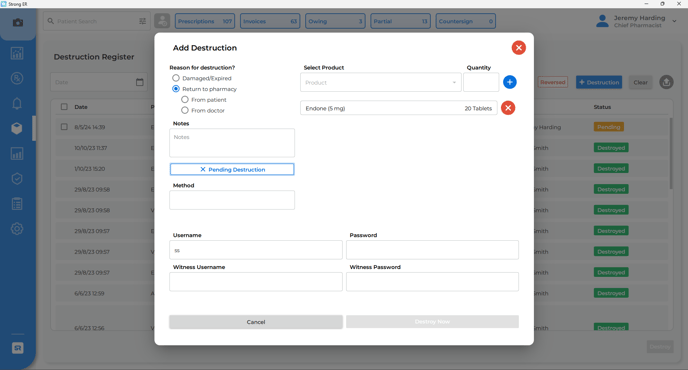This screenshot has width=688, height=370.
Task: Tick the table header select-all checkbox
Action: [64, 107]
